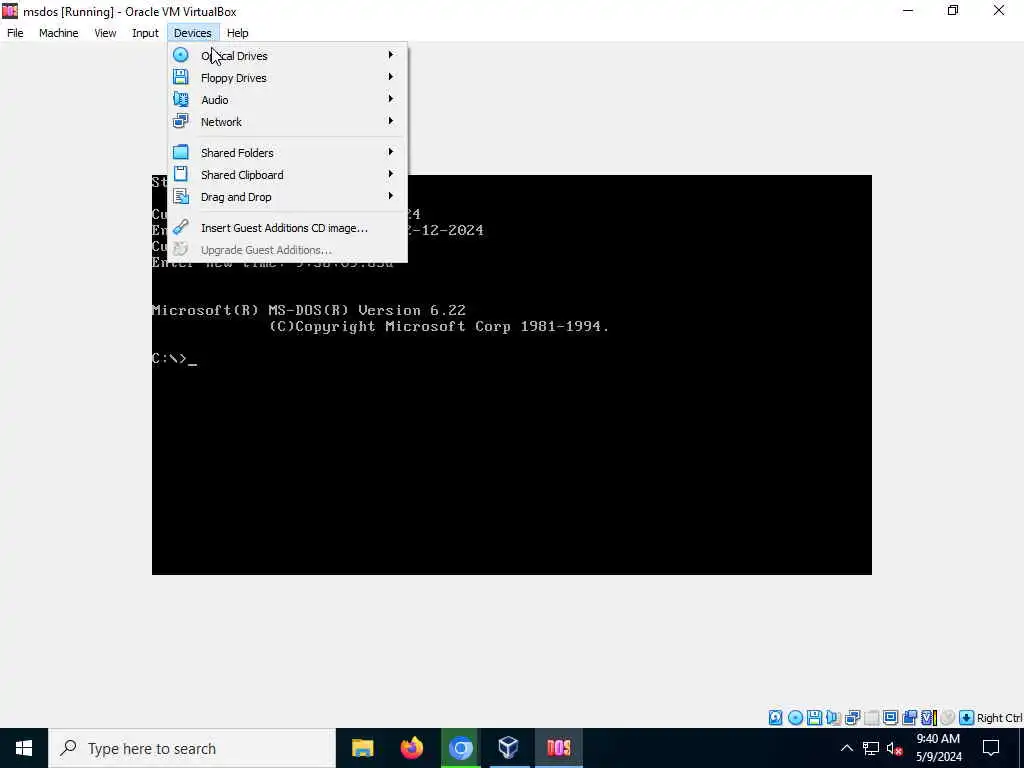Show hidden tray icons chevron

coord(846,748)
